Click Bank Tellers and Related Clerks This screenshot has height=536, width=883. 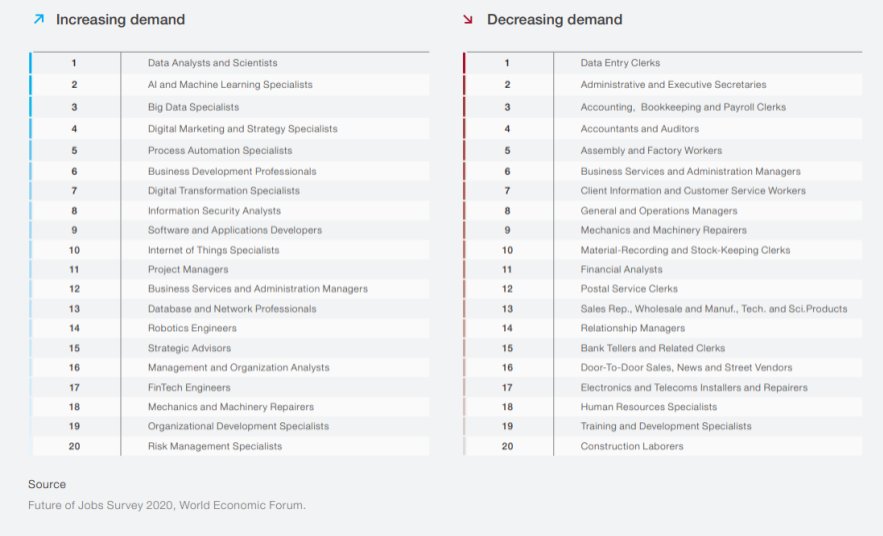(653, 348)
